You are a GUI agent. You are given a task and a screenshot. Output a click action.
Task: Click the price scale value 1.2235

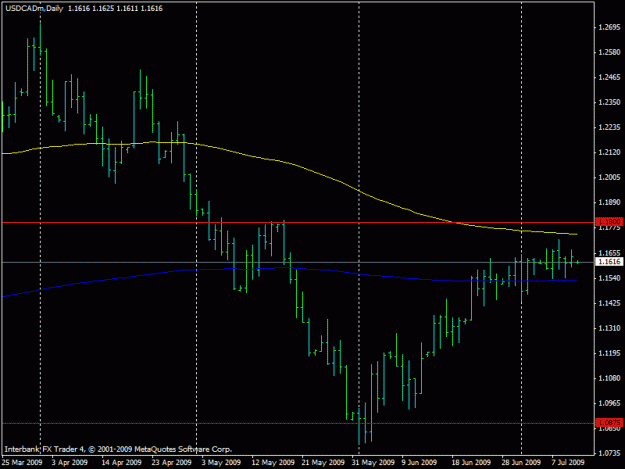point(610,127)
